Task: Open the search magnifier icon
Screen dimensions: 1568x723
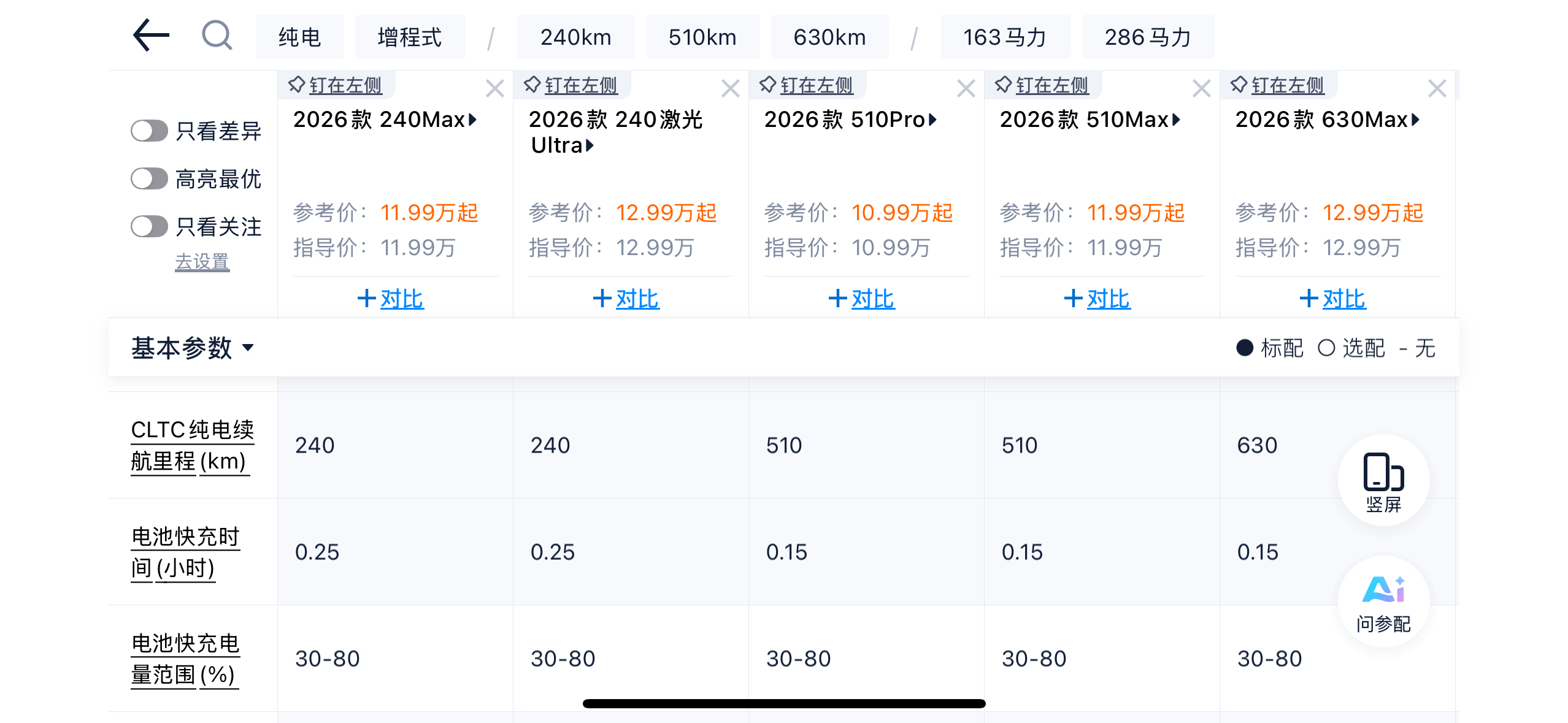Action: pos(217,36)
